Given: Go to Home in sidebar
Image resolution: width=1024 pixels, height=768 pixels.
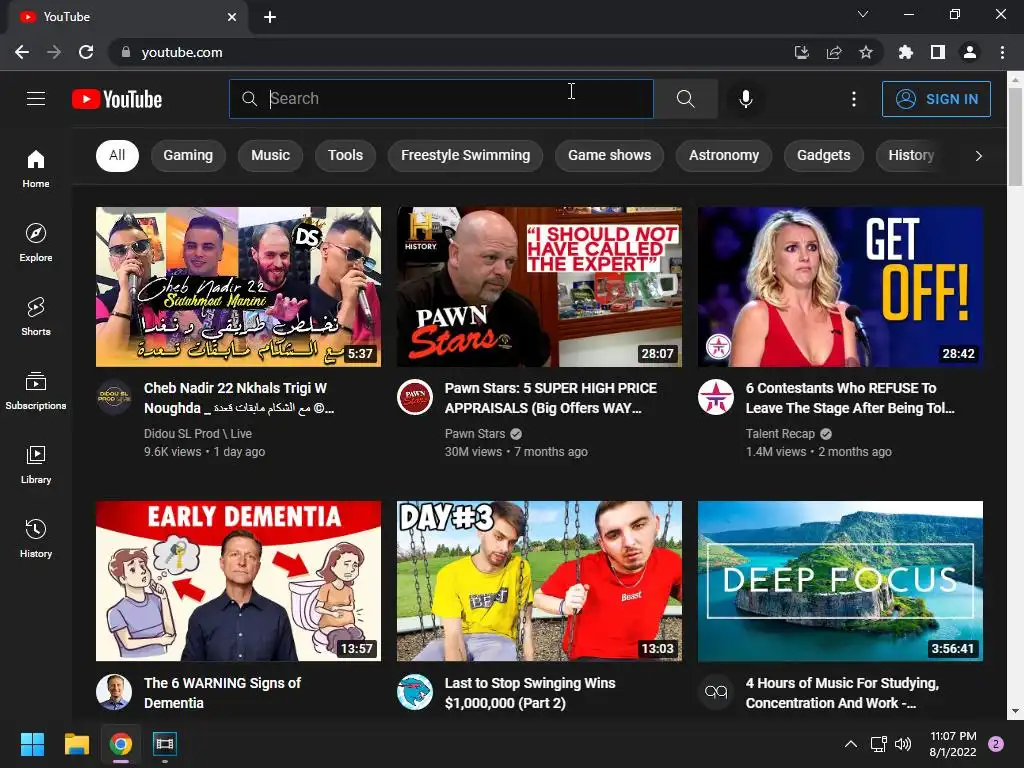Looking at the screenshot, I should point(36,168).
